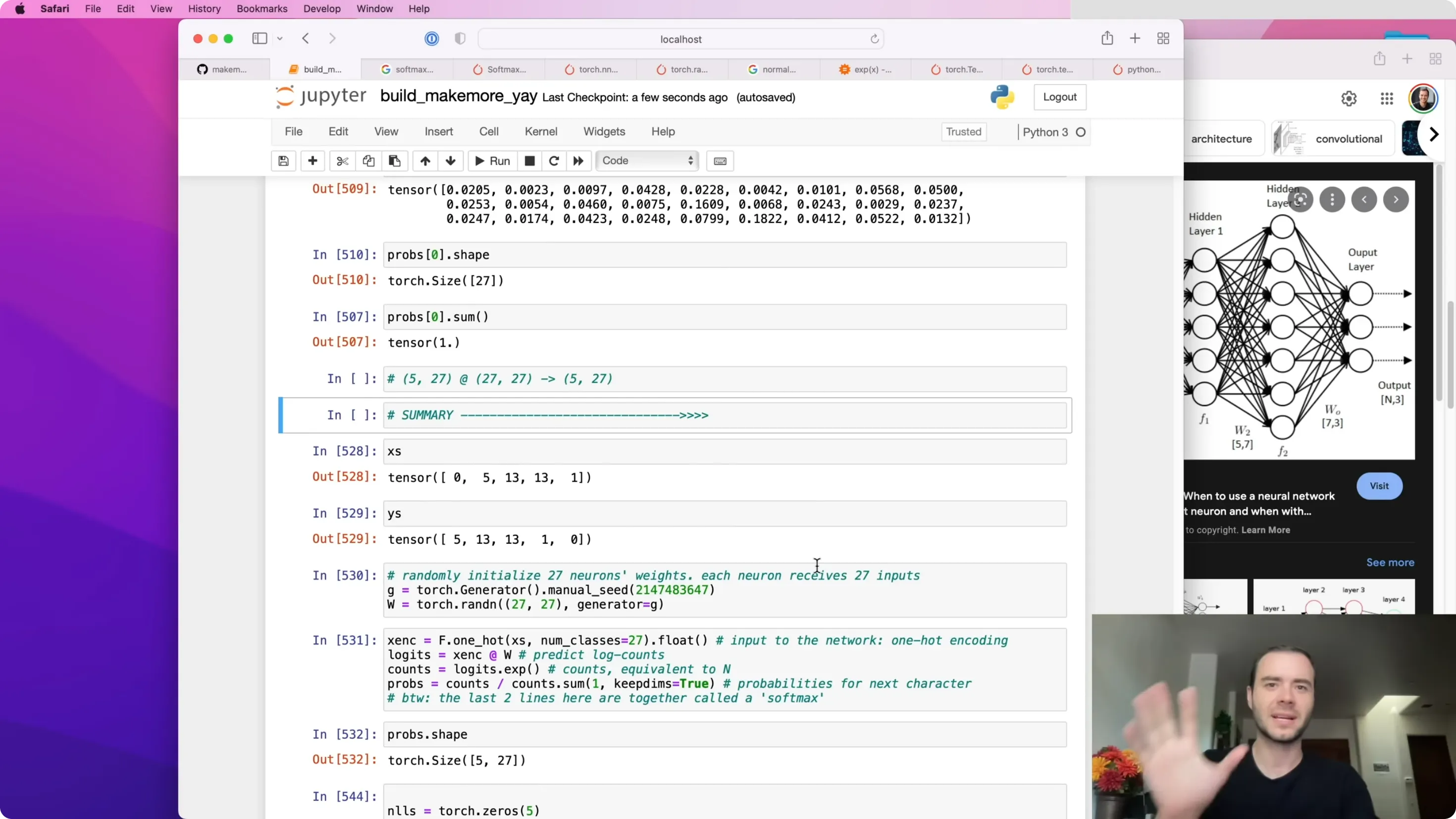Expand sidebar options chevron in Safari
Image resolution: width=1456 pixels, height=819 pixels.
click(x=280, y=39)
